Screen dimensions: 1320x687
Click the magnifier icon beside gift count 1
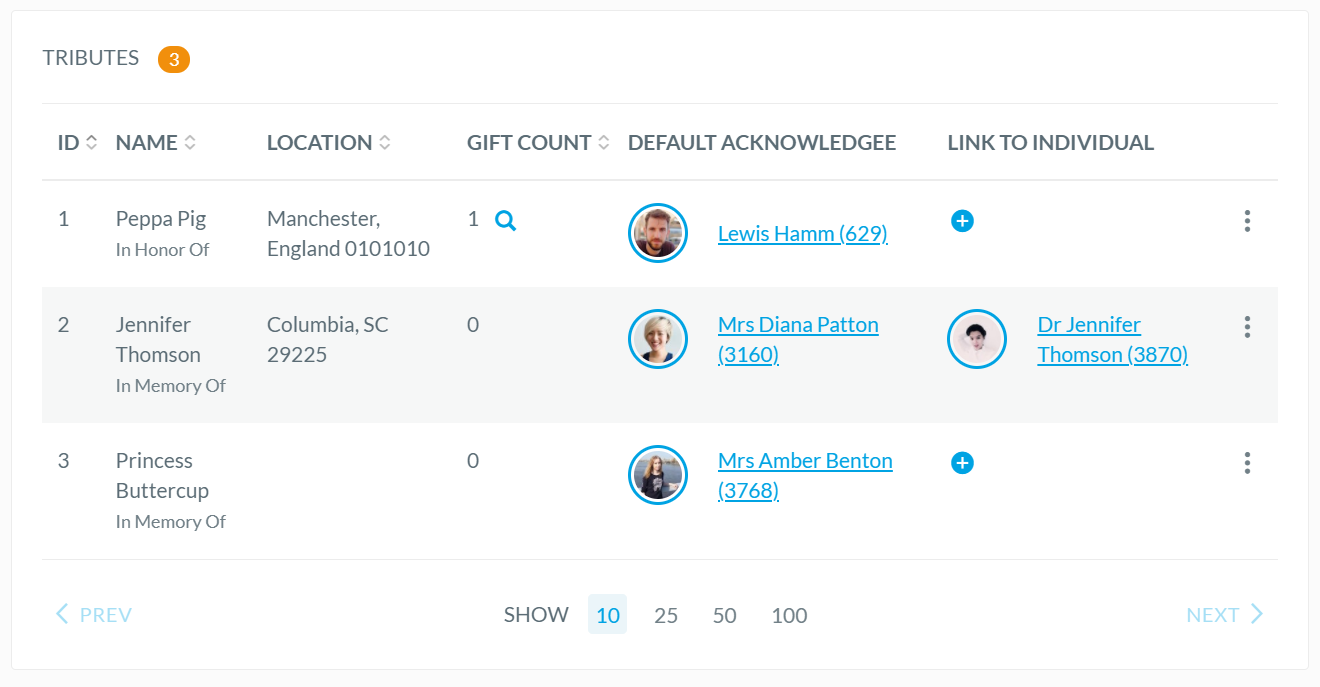(x=506, y=221)
